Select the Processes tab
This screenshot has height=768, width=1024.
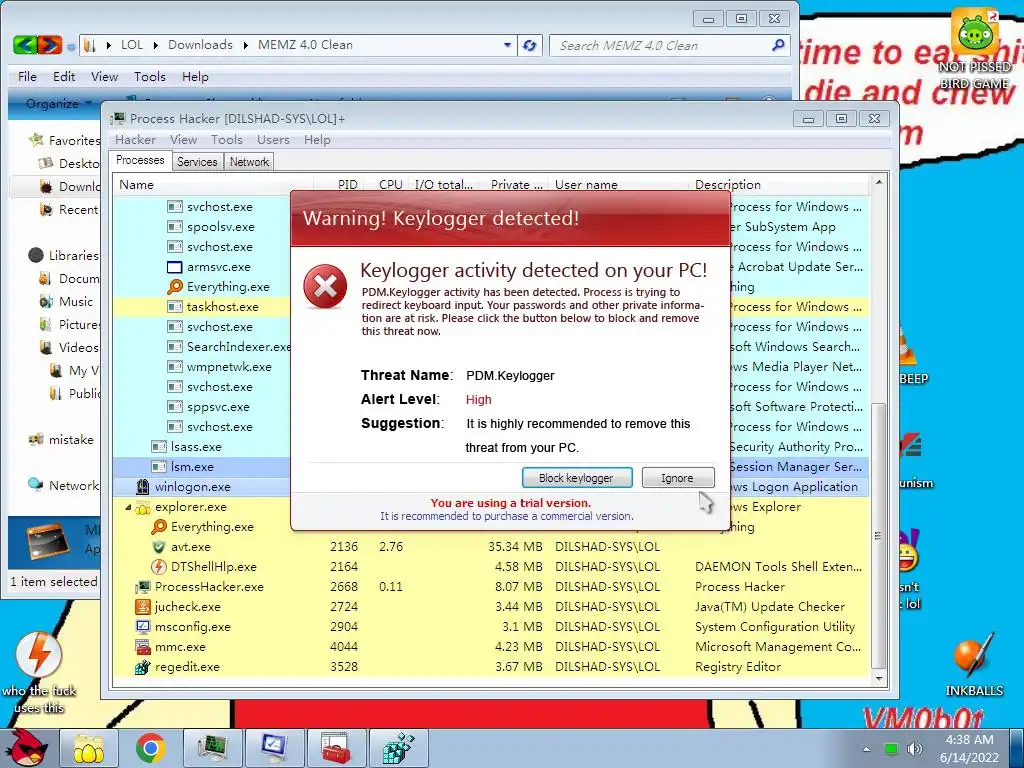tap(140, 160)
